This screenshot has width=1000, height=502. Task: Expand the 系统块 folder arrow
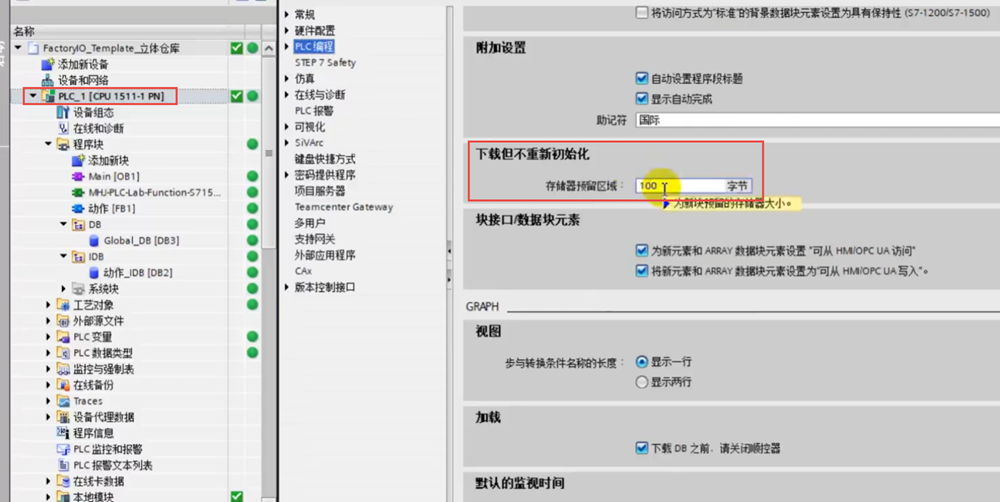[x=64, y=289]
